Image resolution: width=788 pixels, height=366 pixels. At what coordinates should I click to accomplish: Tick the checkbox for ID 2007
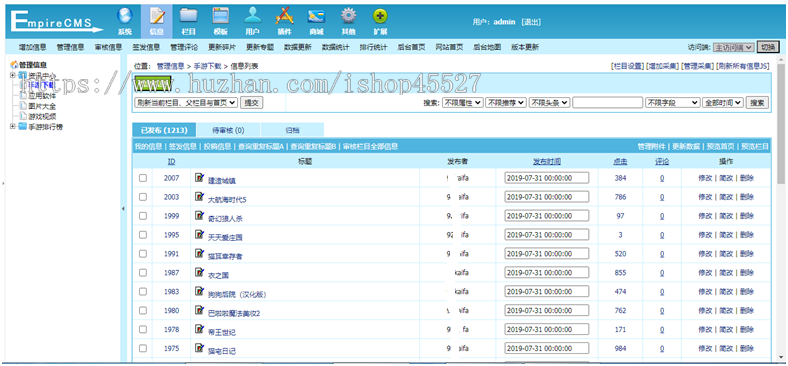click(143, 178)
